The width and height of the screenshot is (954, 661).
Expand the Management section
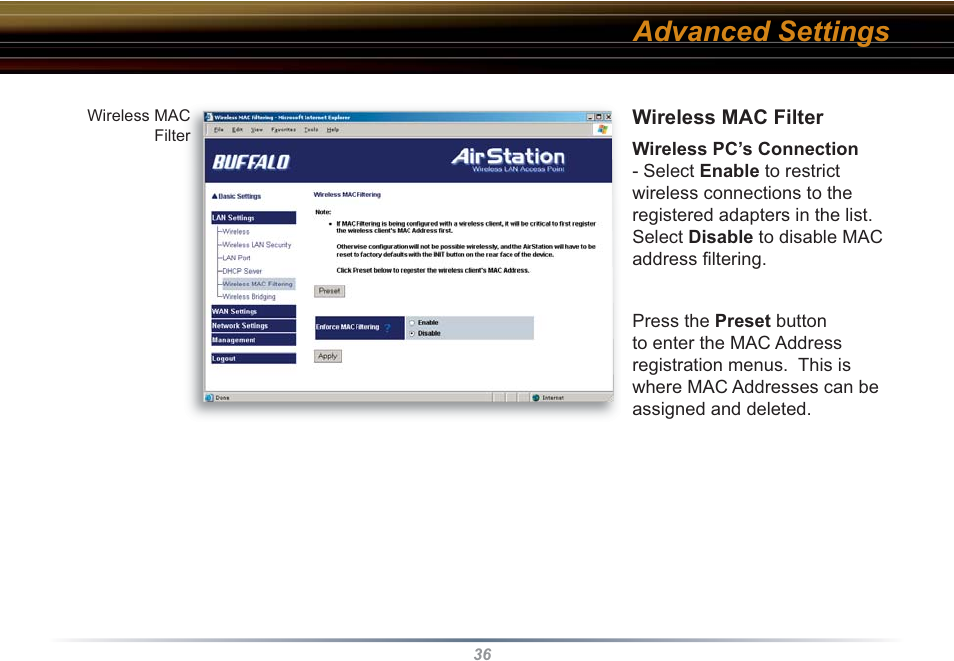point(252,340)
